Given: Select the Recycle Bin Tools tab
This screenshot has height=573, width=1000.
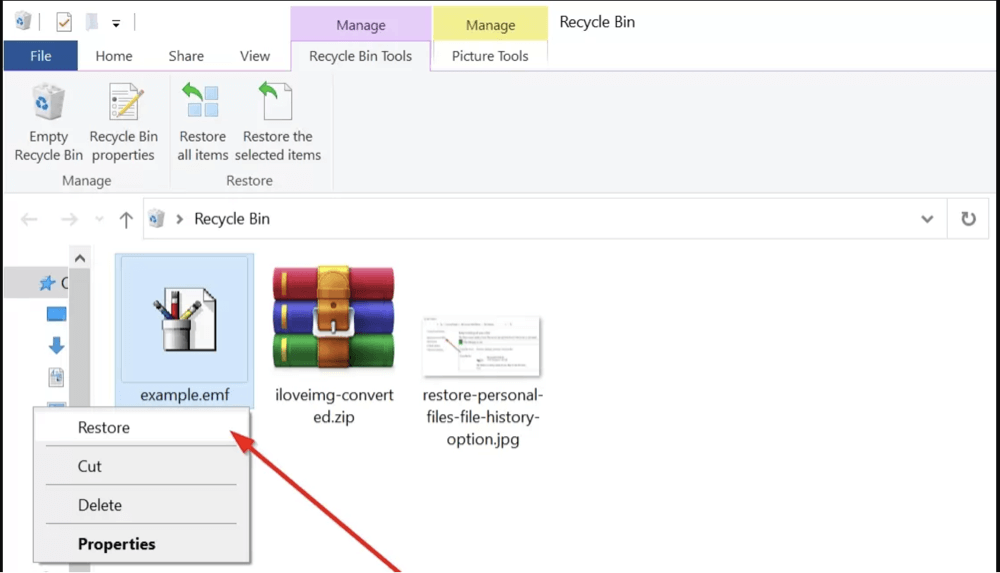Looking at the screenshot, I should (360, 56).
